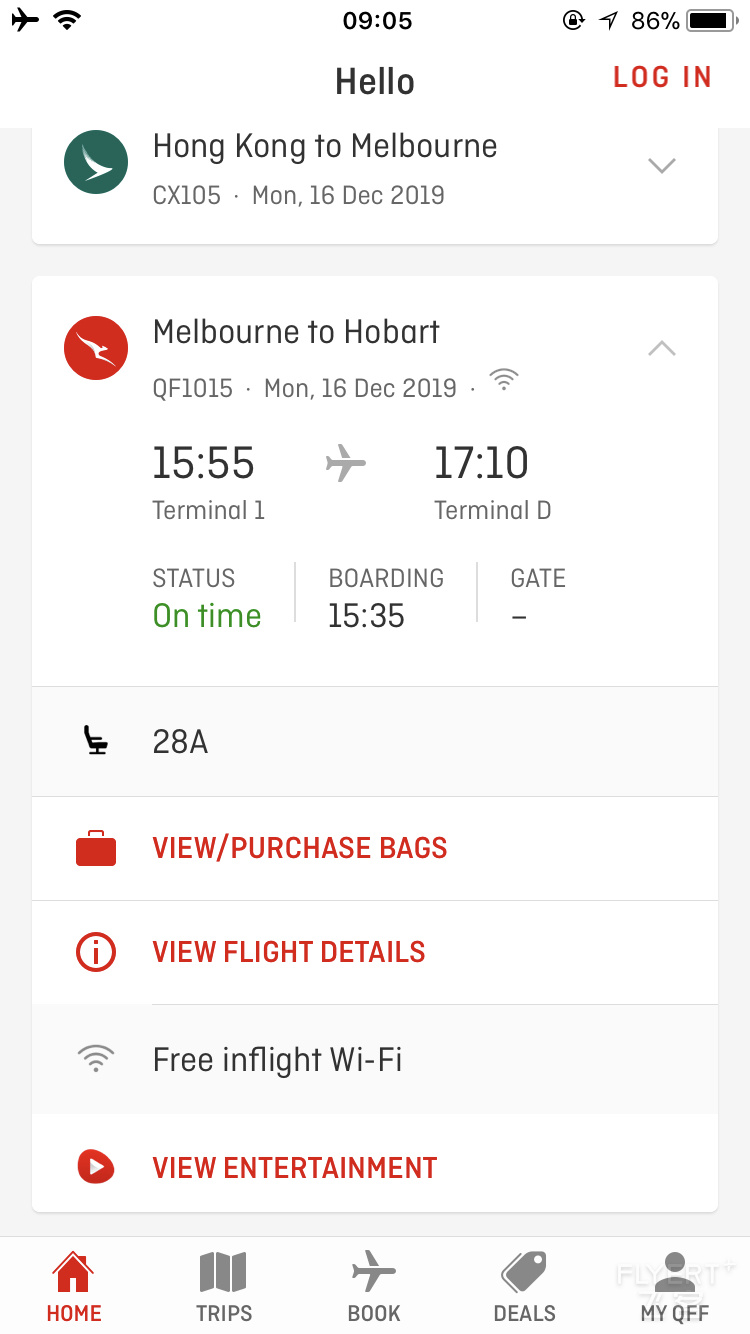This screenshot has height=1334, width=750.
Task: Open the Home tab
Action: click(75, 1286)
